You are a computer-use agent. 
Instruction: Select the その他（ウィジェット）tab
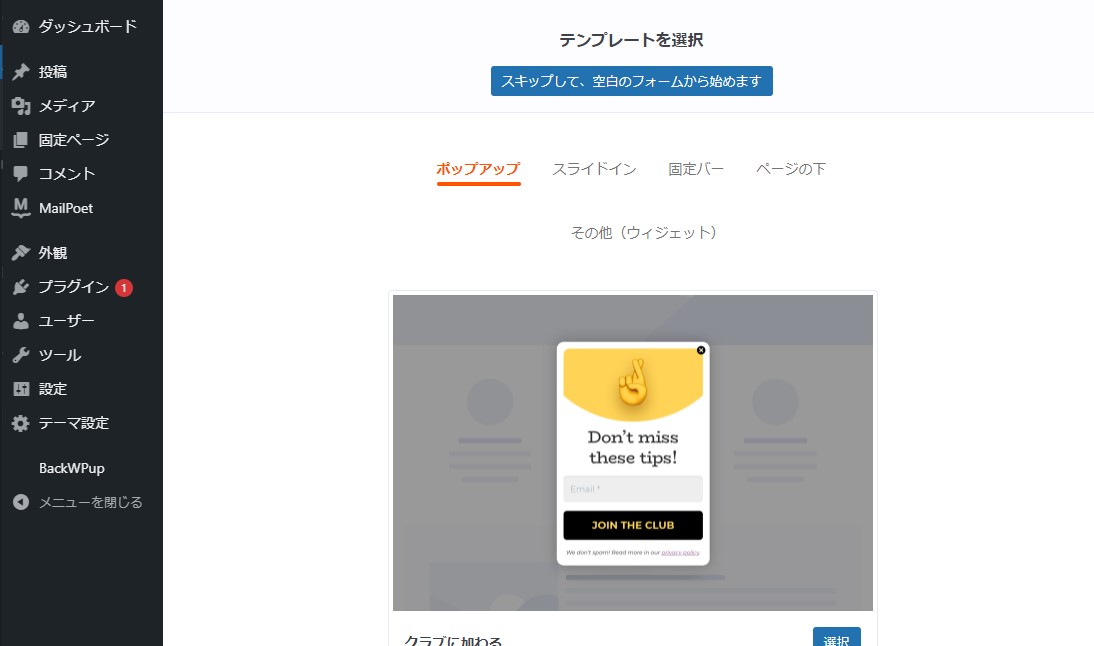click(x=644, y=233)
